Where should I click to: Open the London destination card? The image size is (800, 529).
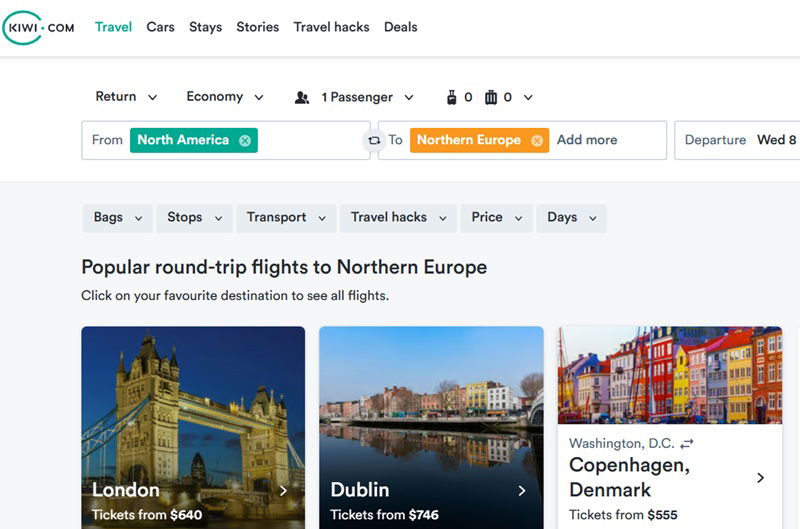(193, 427)
